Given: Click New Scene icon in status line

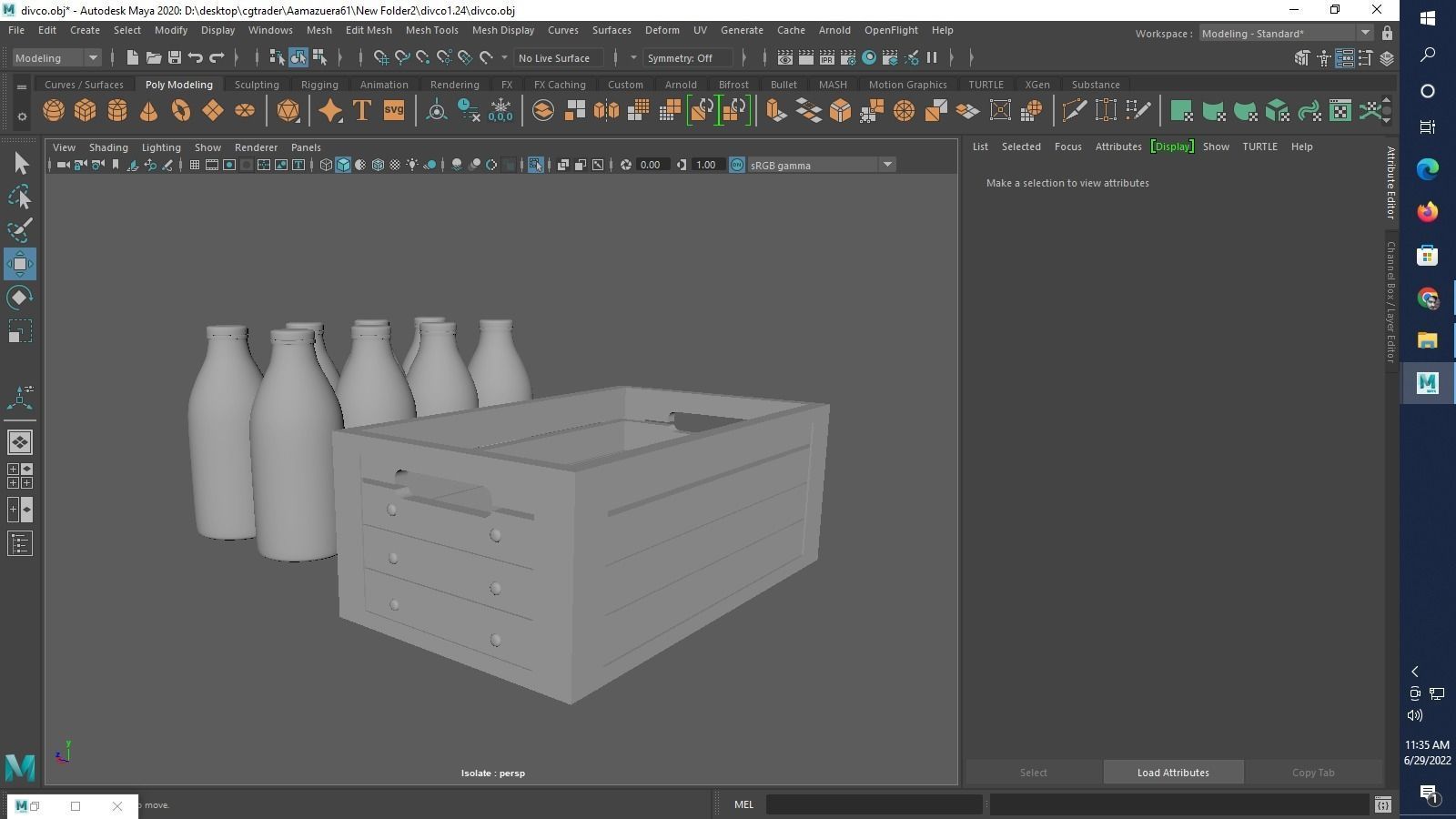Looking at the screenshot, I should [x=133, y=58].
